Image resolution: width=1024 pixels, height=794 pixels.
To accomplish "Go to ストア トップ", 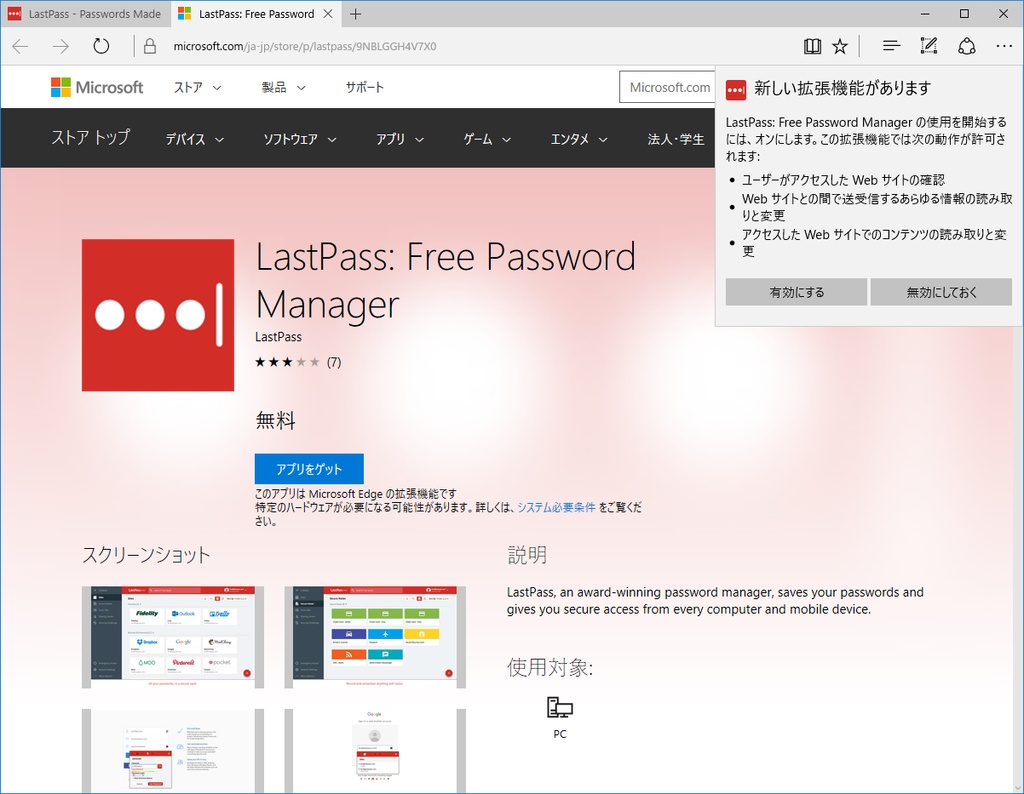I will [x=91, y=138].
